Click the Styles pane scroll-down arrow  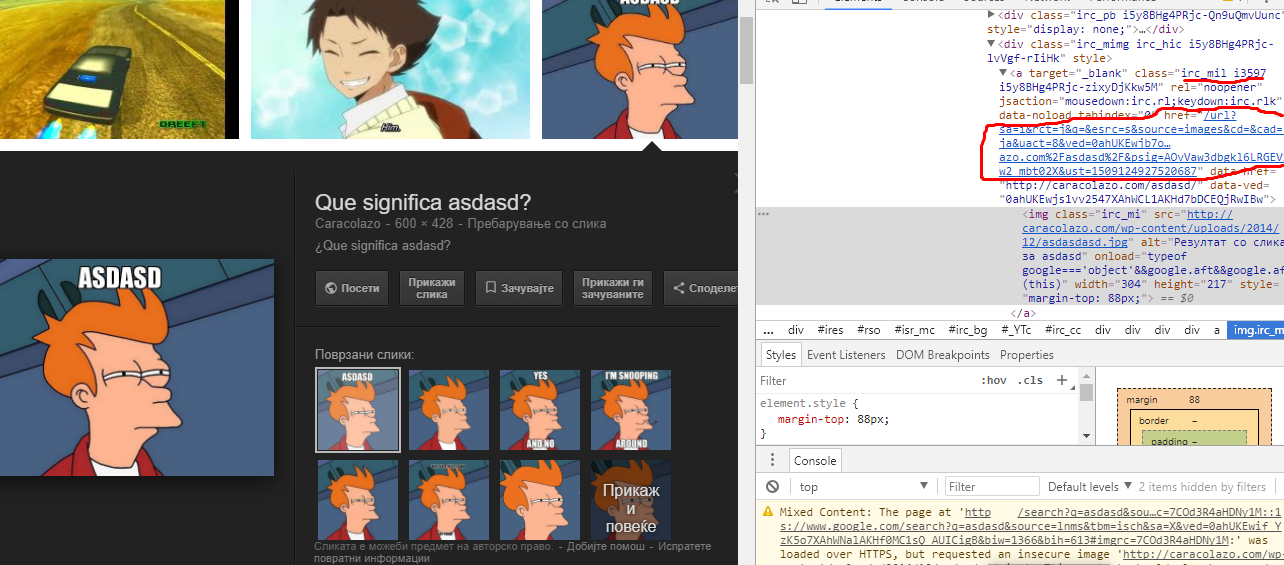[1087, 435]
